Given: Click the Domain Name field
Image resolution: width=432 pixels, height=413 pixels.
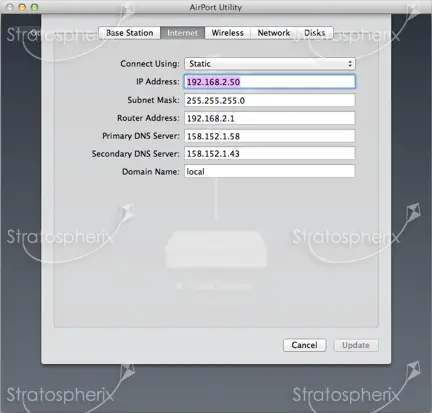Looking at the screenshot, I should (x=270, y=171).
